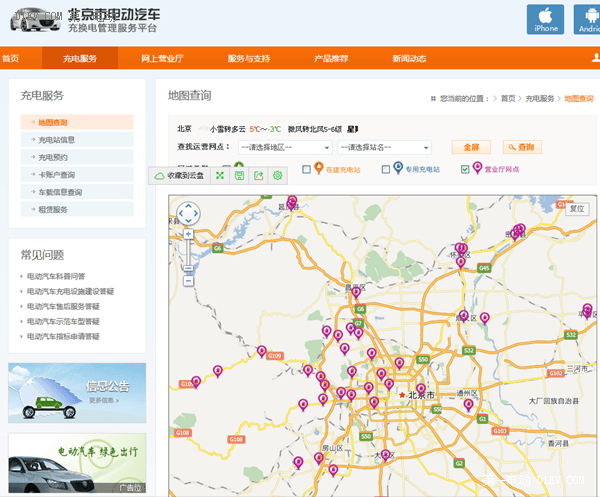The height and width of the screenshot is (497, 600).
Task: Open the 电动汽车指标申请答疑 FAQ link
Action: (63, 336)
